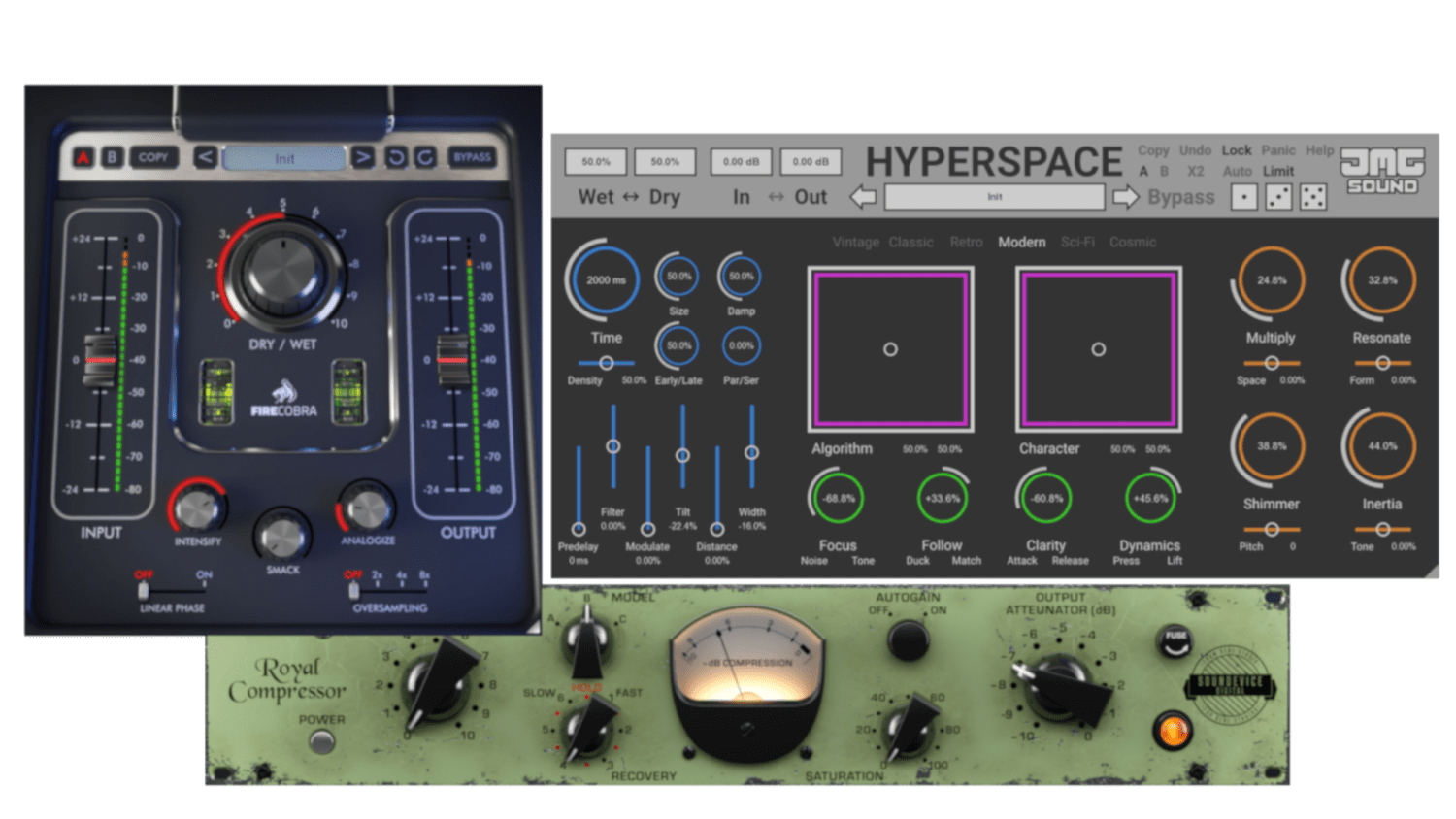Click FireCobra Output fader handle

(452, 360)
